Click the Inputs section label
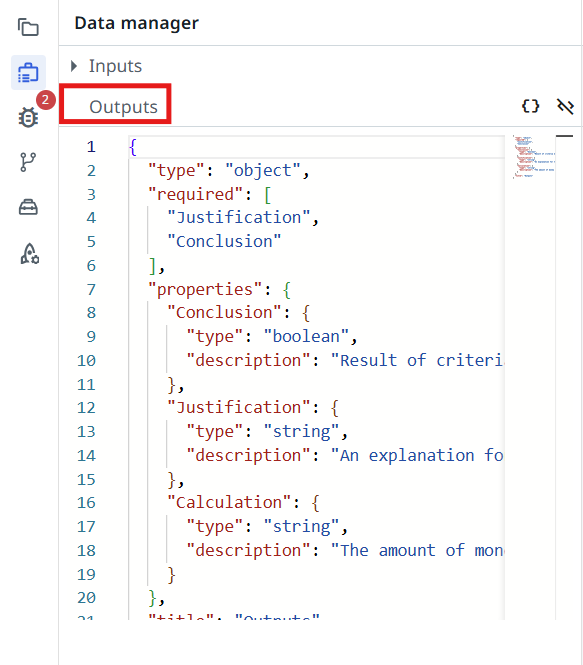Screen dimensions: 583x665 (115, 66)
